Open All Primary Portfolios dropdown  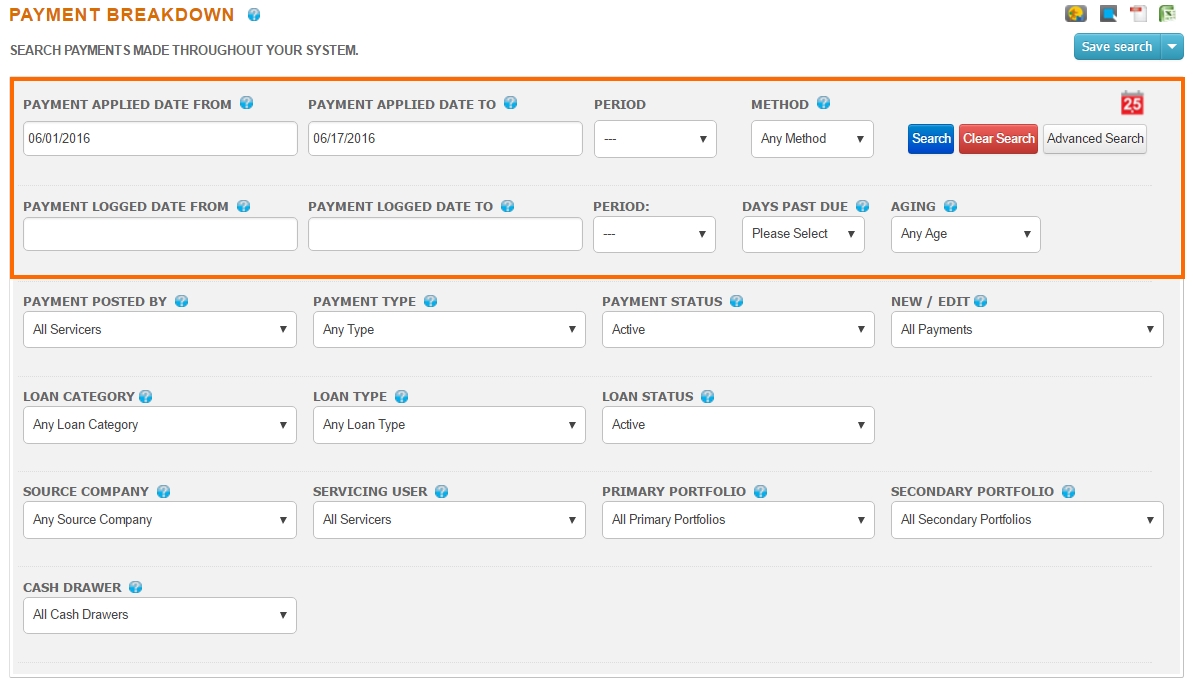pyautogui.click(x=738, y=519)
